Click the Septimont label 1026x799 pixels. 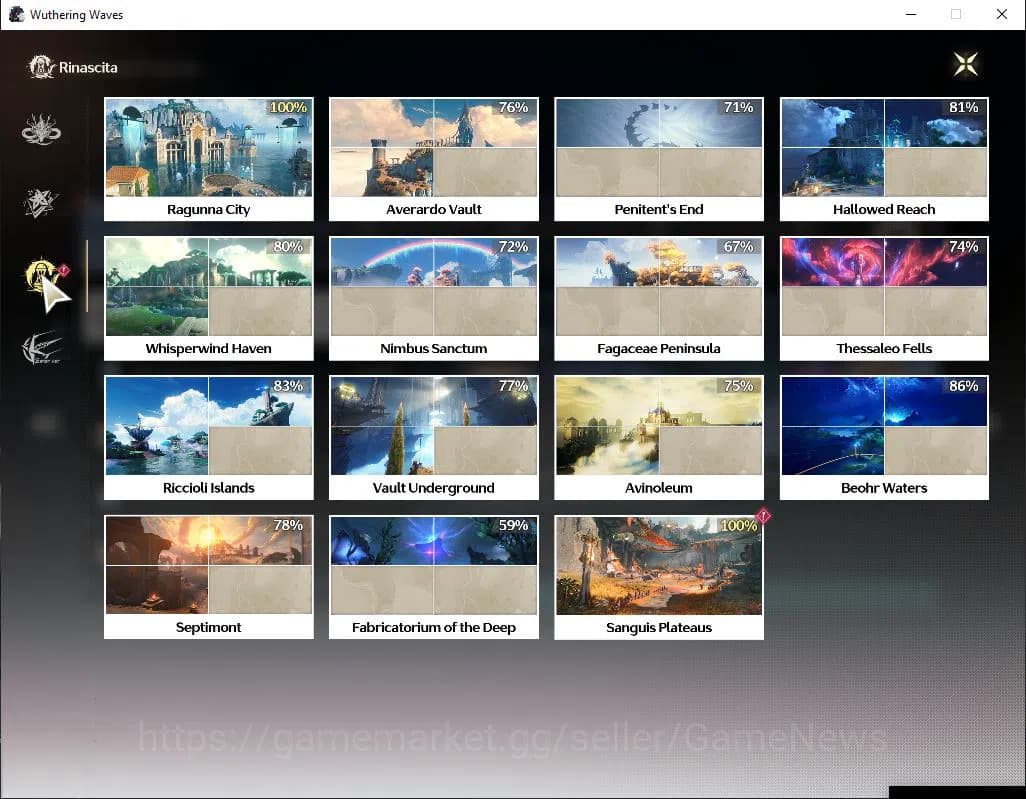click(209, 627)
